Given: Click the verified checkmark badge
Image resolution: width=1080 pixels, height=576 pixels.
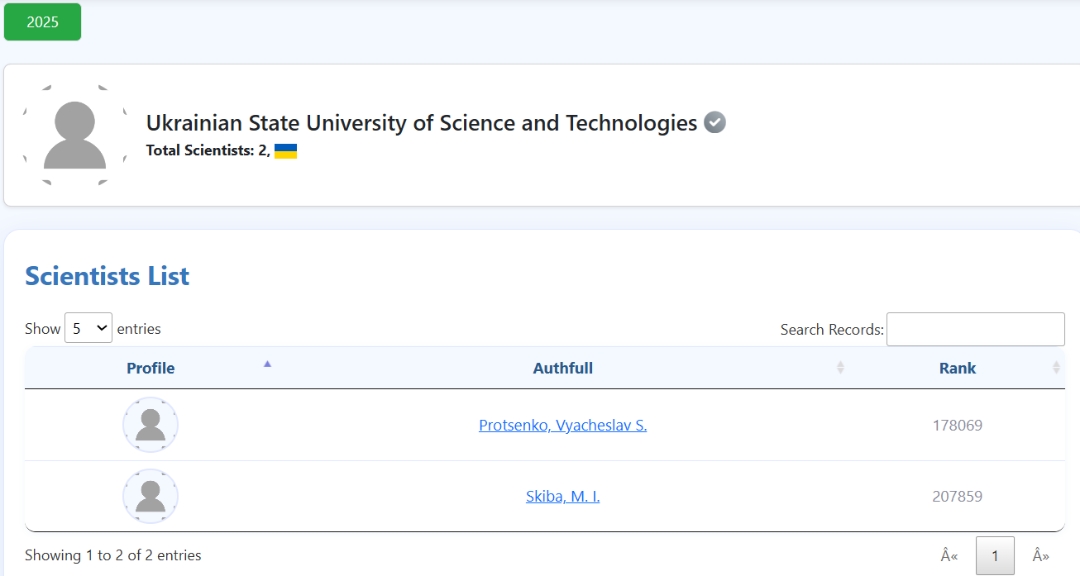Looking at the screenshot, I should (x=714, y=123).
